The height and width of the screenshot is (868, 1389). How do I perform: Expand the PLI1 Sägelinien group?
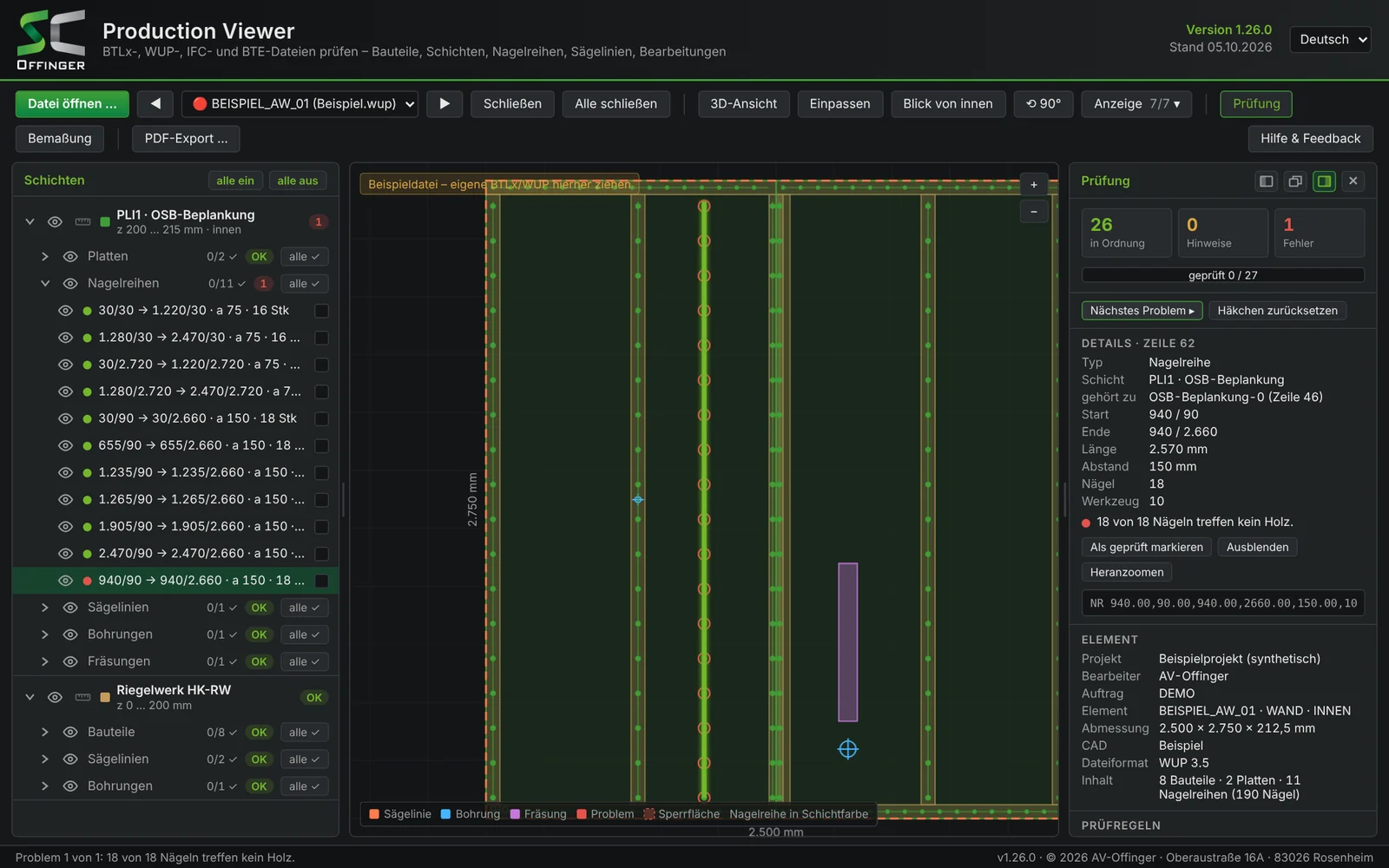click(x=45, y=608)
